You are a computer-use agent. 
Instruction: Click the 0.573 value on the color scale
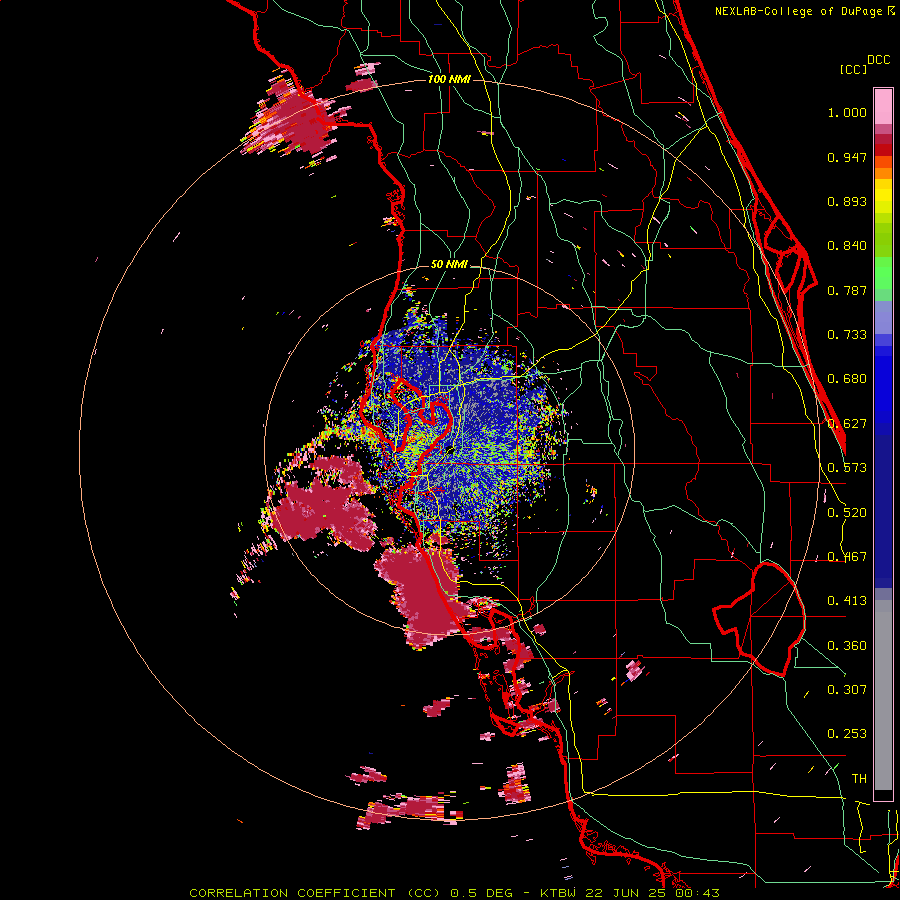click(847, 468)
